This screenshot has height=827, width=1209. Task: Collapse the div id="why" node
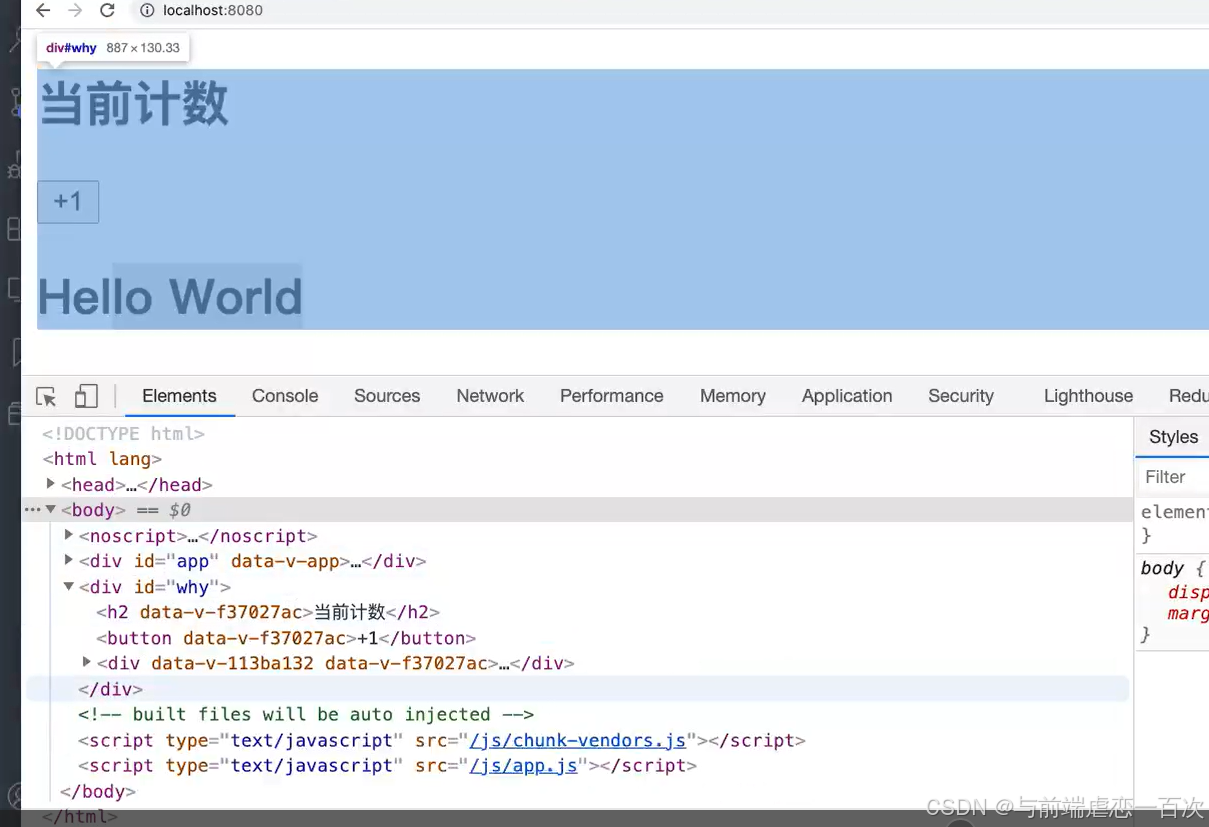(x=69, y=587)
